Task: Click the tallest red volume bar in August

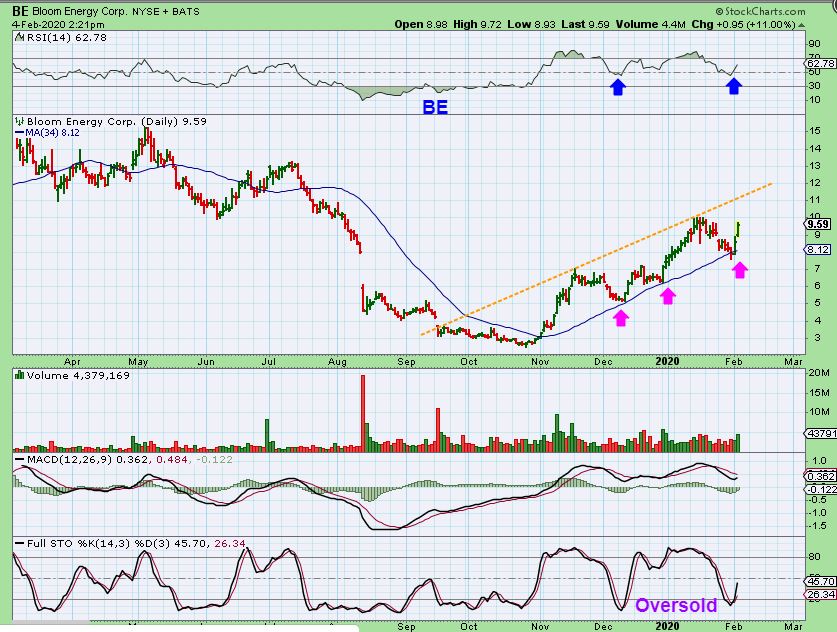Action: coord(363,414)
